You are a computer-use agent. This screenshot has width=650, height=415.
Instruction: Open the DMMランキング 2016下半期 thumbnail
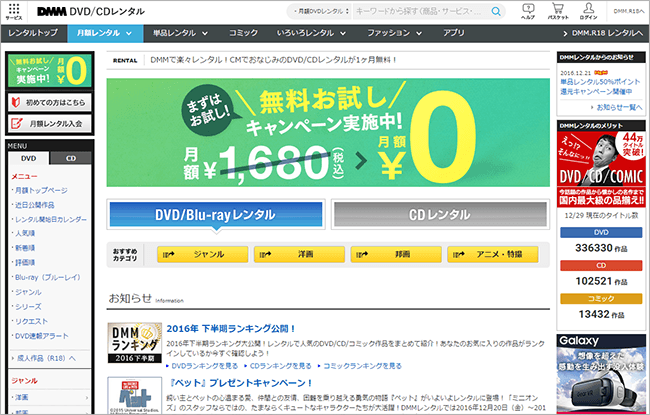tap(135, 343)
